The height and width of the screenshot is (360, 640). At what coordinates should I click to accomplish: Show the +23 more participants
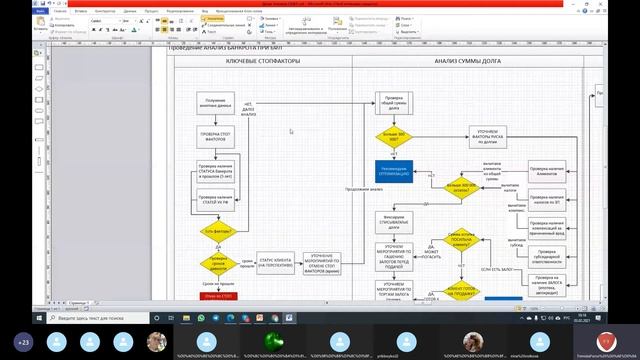click(x=23, y=342)
